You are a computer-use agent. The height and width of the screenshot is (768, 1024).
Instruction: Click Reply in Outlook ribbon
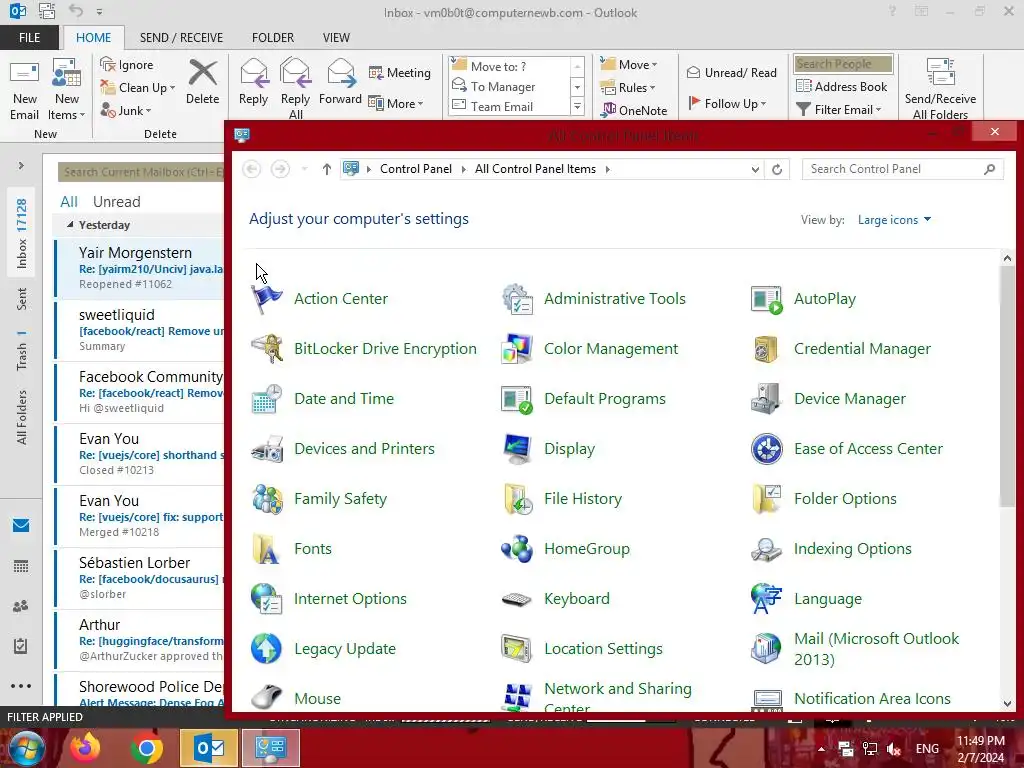[x=253, y=82]
